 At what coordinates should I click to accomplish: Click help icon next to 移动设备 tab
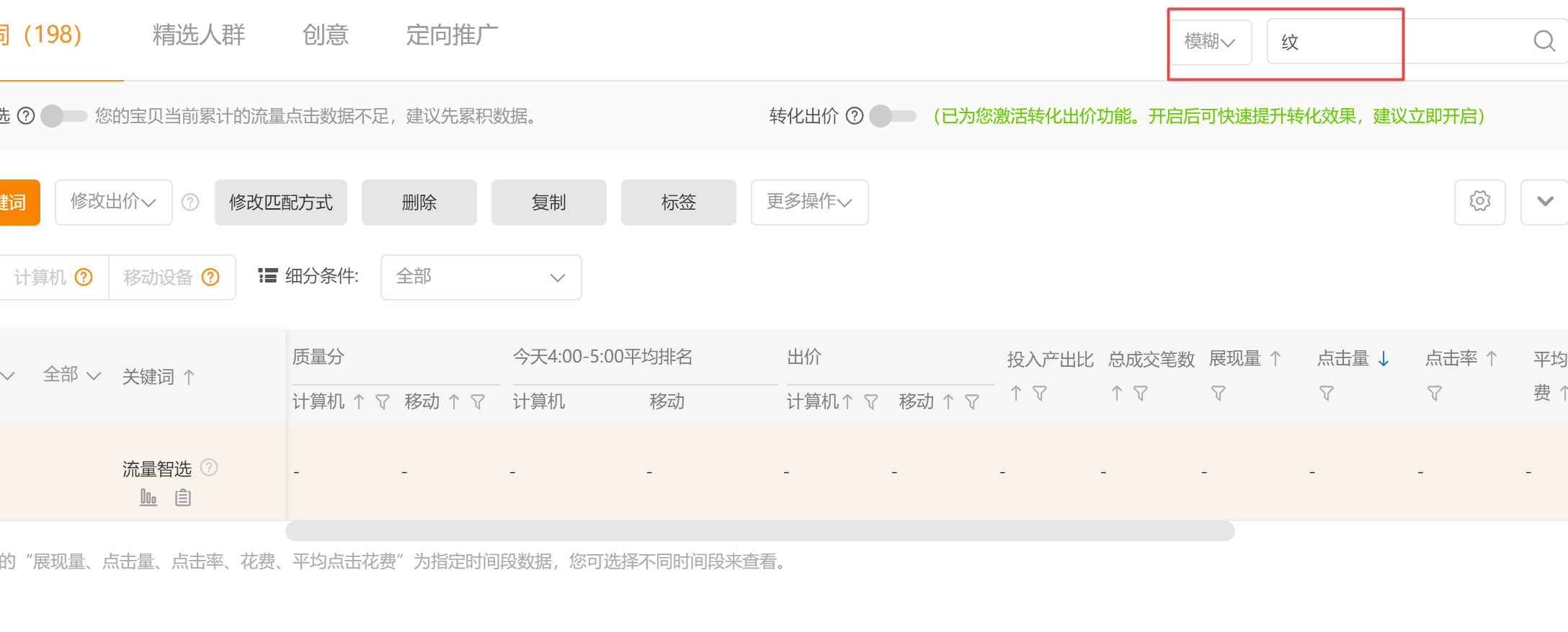point(210,277)
